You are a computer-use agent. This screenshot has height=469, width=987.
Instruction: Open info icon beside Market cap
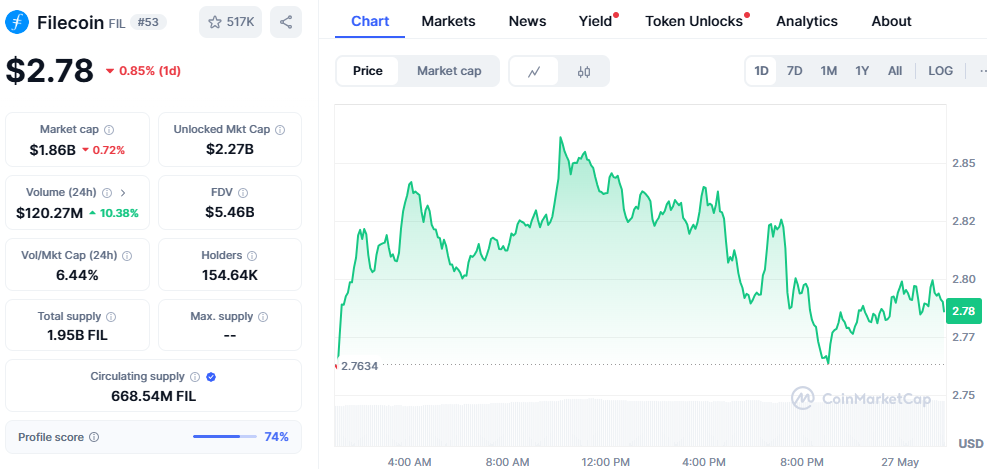click(109, 130)
